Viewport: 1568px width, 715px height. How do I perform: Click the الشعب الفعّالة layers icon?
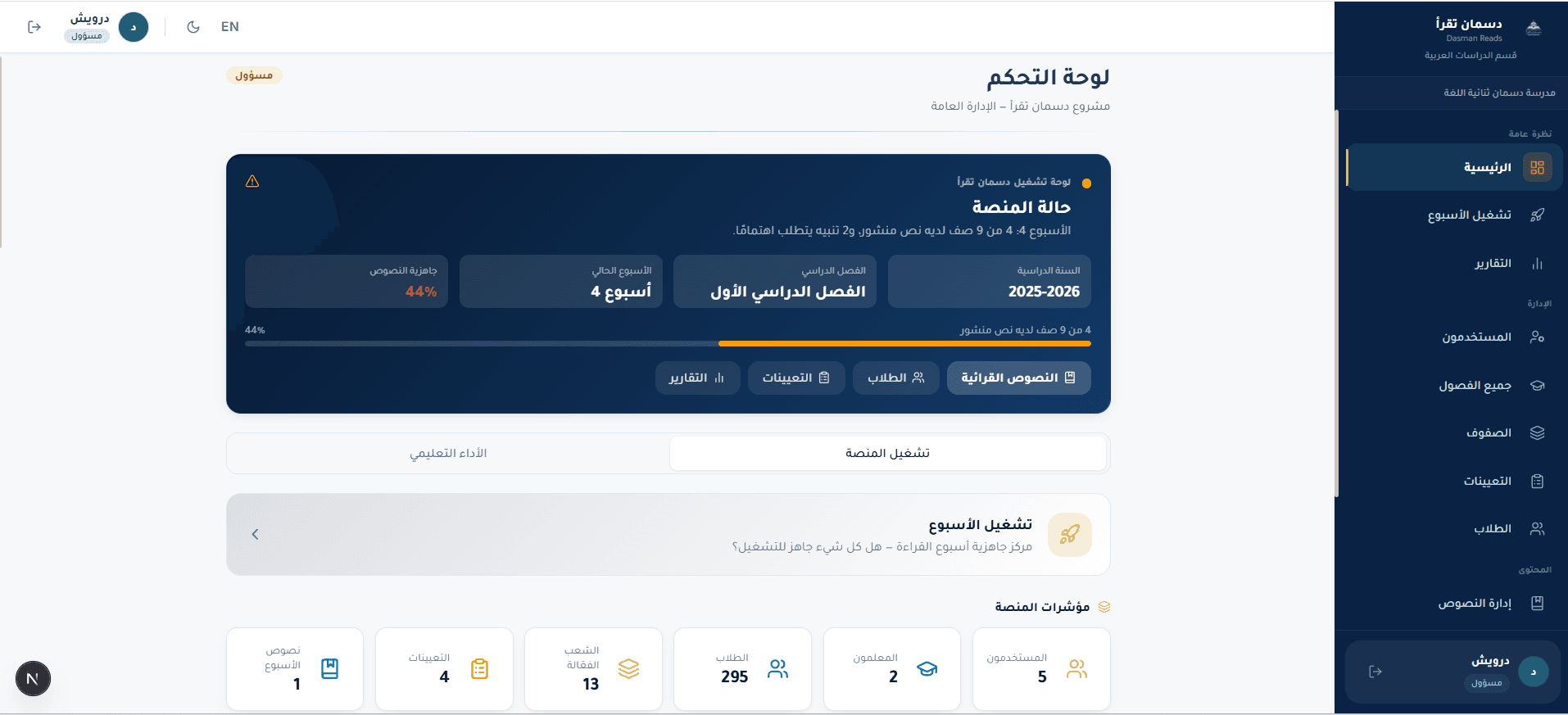(628, 669)
